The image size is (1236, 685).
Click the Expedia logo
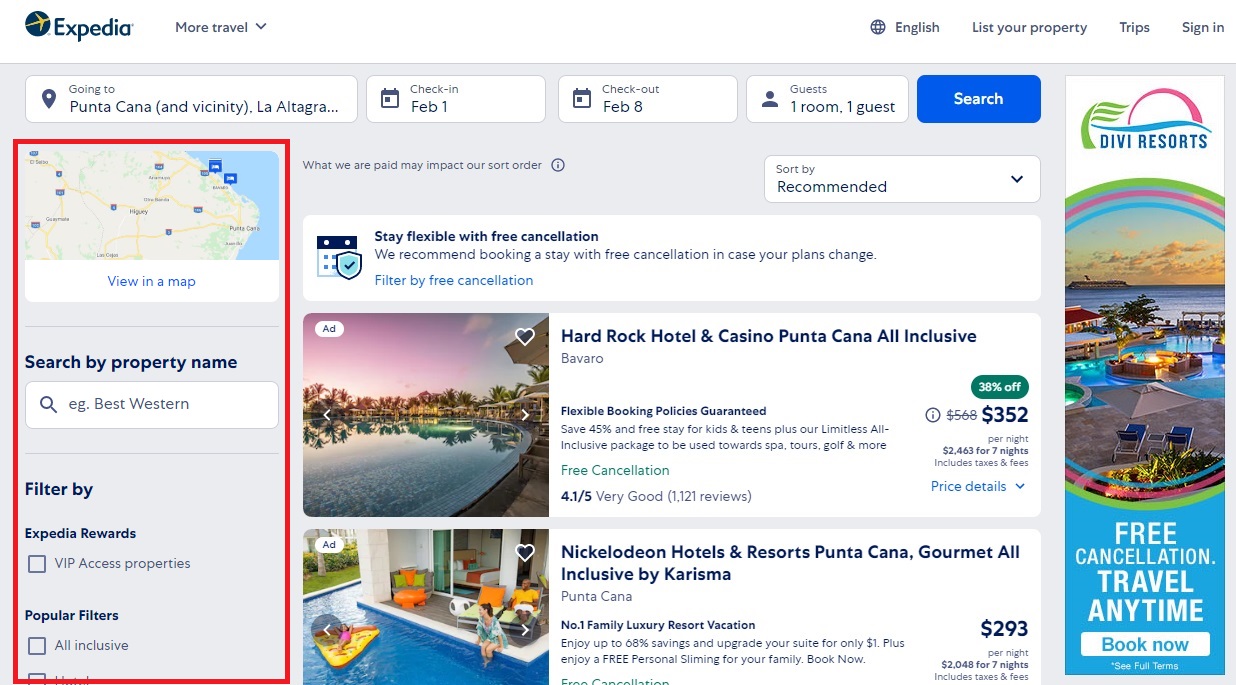(x=79, y=26)
